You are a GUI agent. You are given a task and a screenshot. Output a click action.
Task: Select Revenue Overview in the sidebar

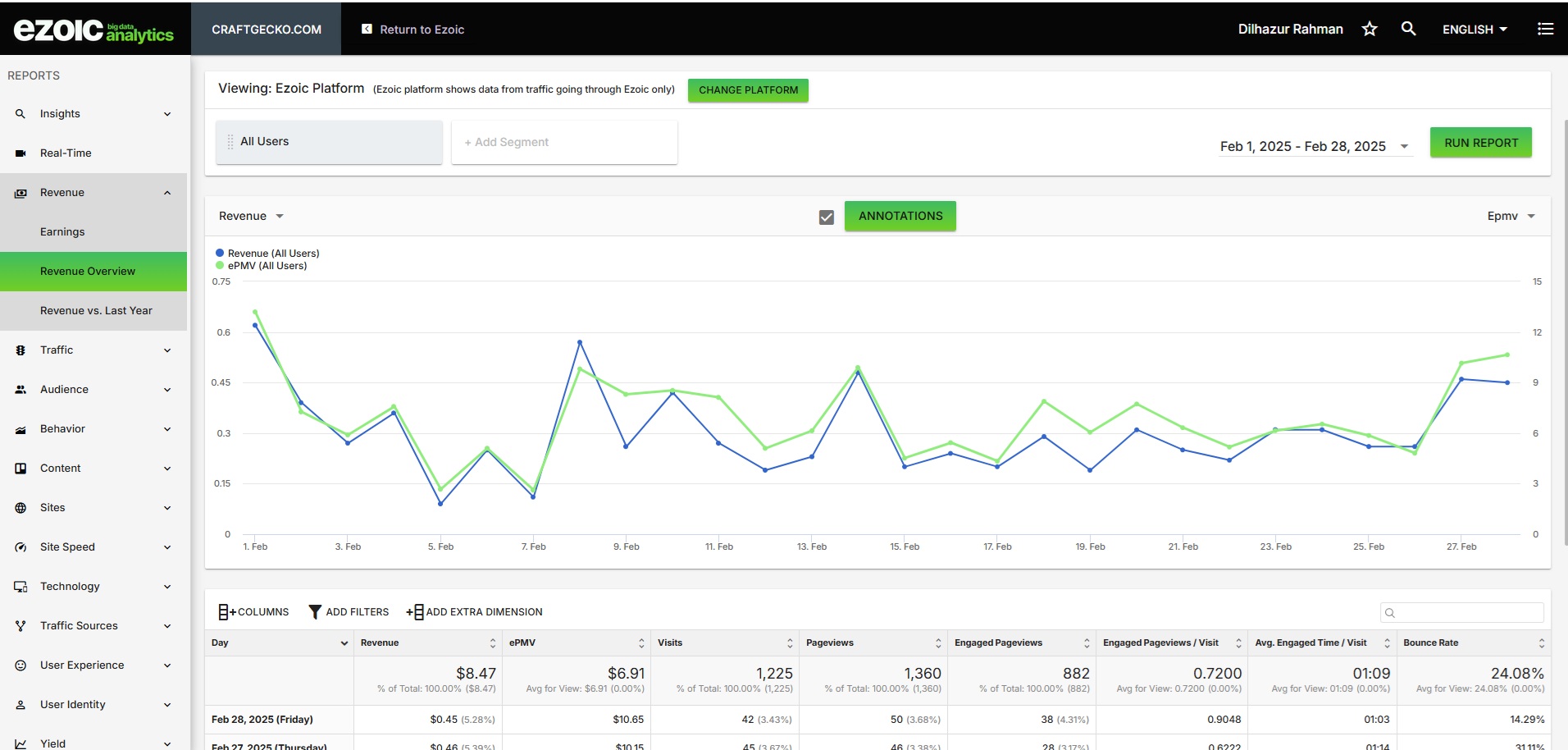click(x=93, y=272)
